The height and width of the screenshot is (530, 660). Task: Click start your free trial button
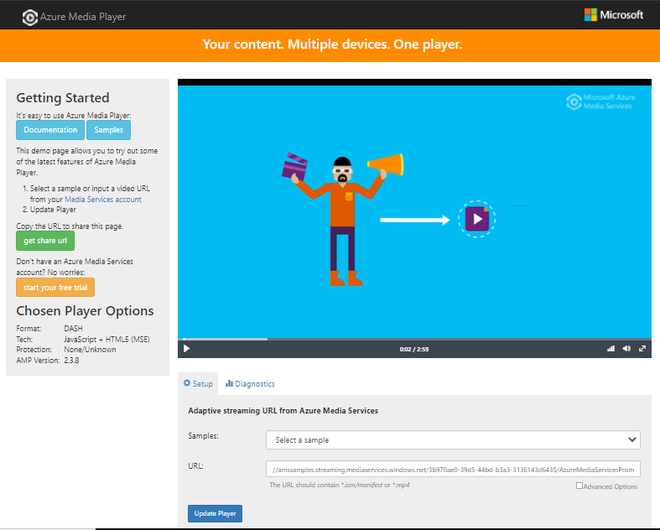55,288
